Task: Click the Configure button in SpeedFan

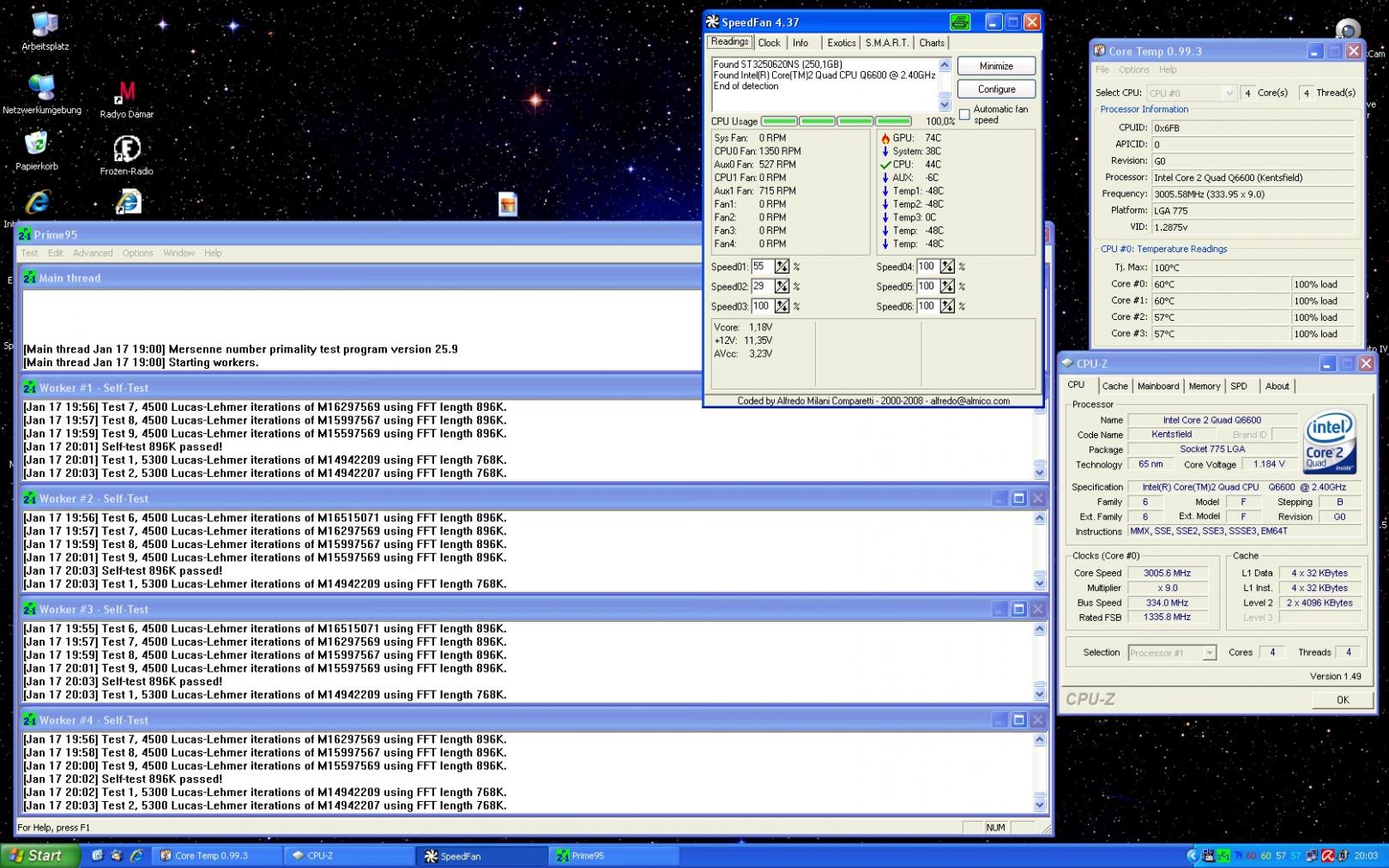Action: (x=996, y=89)
